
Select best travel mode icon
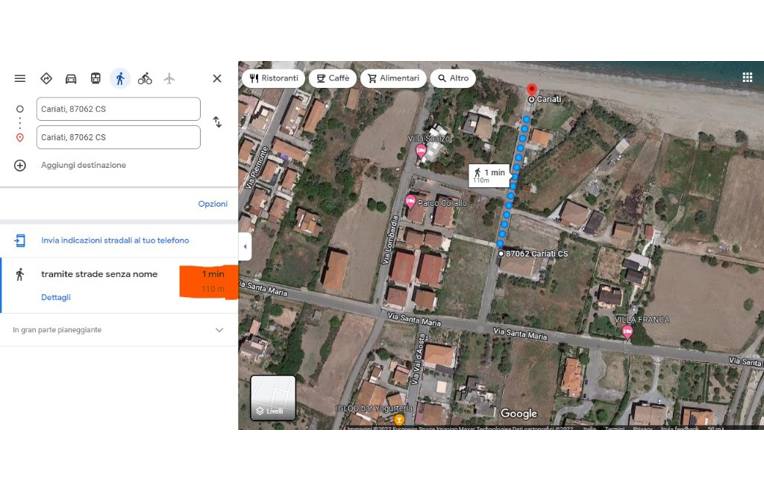pyautogui.click(x=46, y=78)
